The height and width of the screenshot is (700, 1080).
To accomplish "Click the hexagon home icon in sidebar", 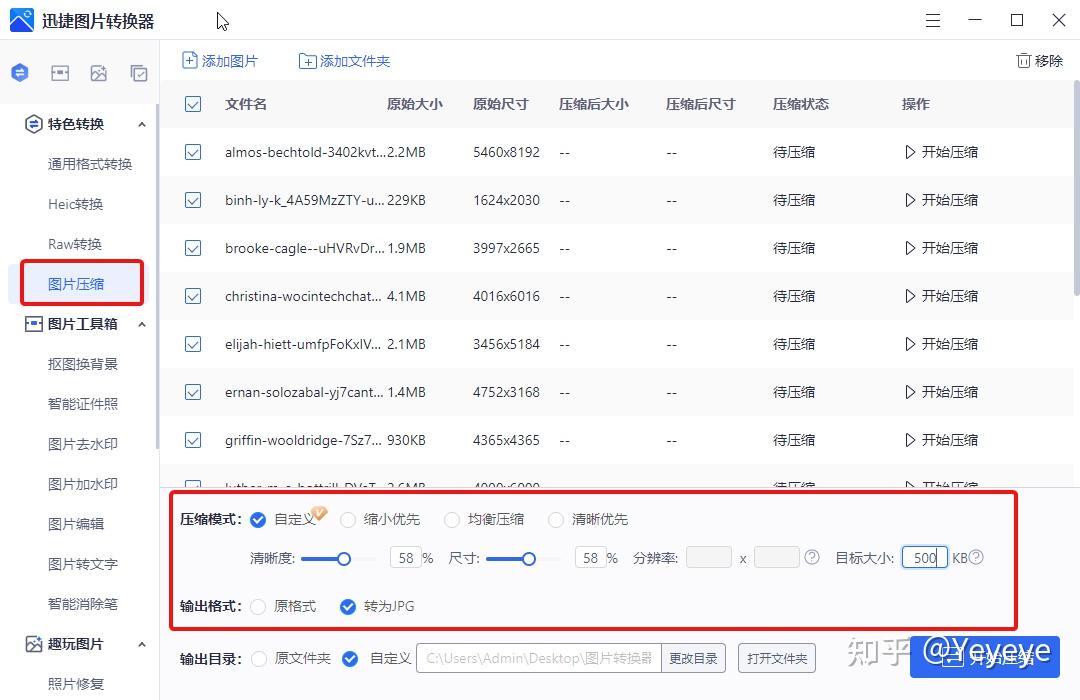I will tap(20, 72).
